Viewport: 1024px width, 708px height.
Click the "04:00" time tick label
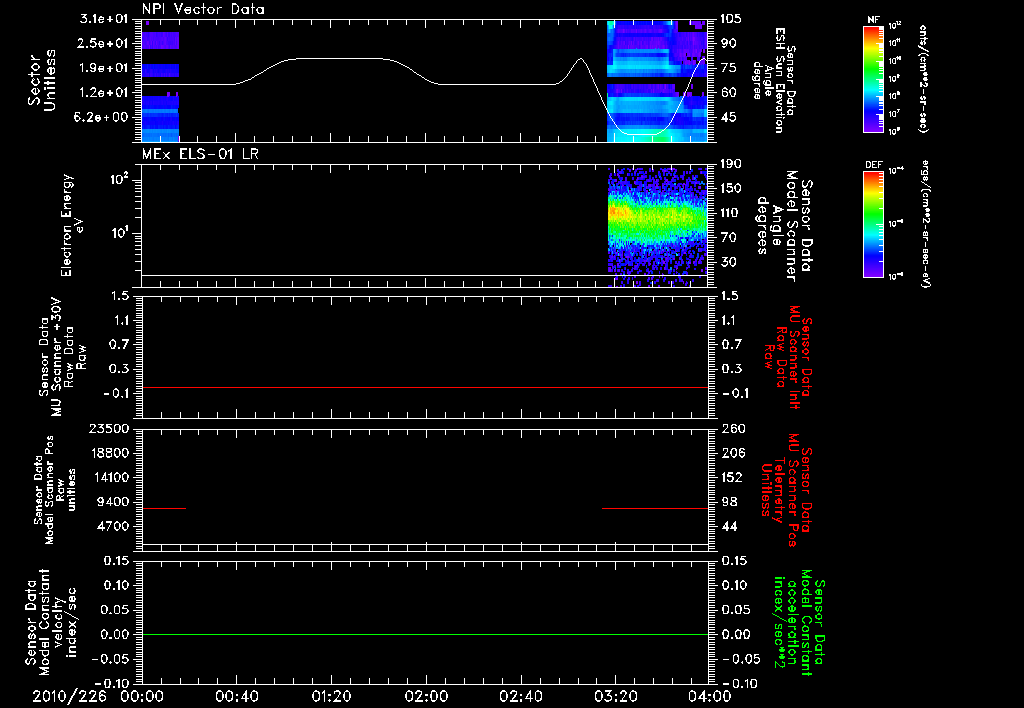coord(710,697)
